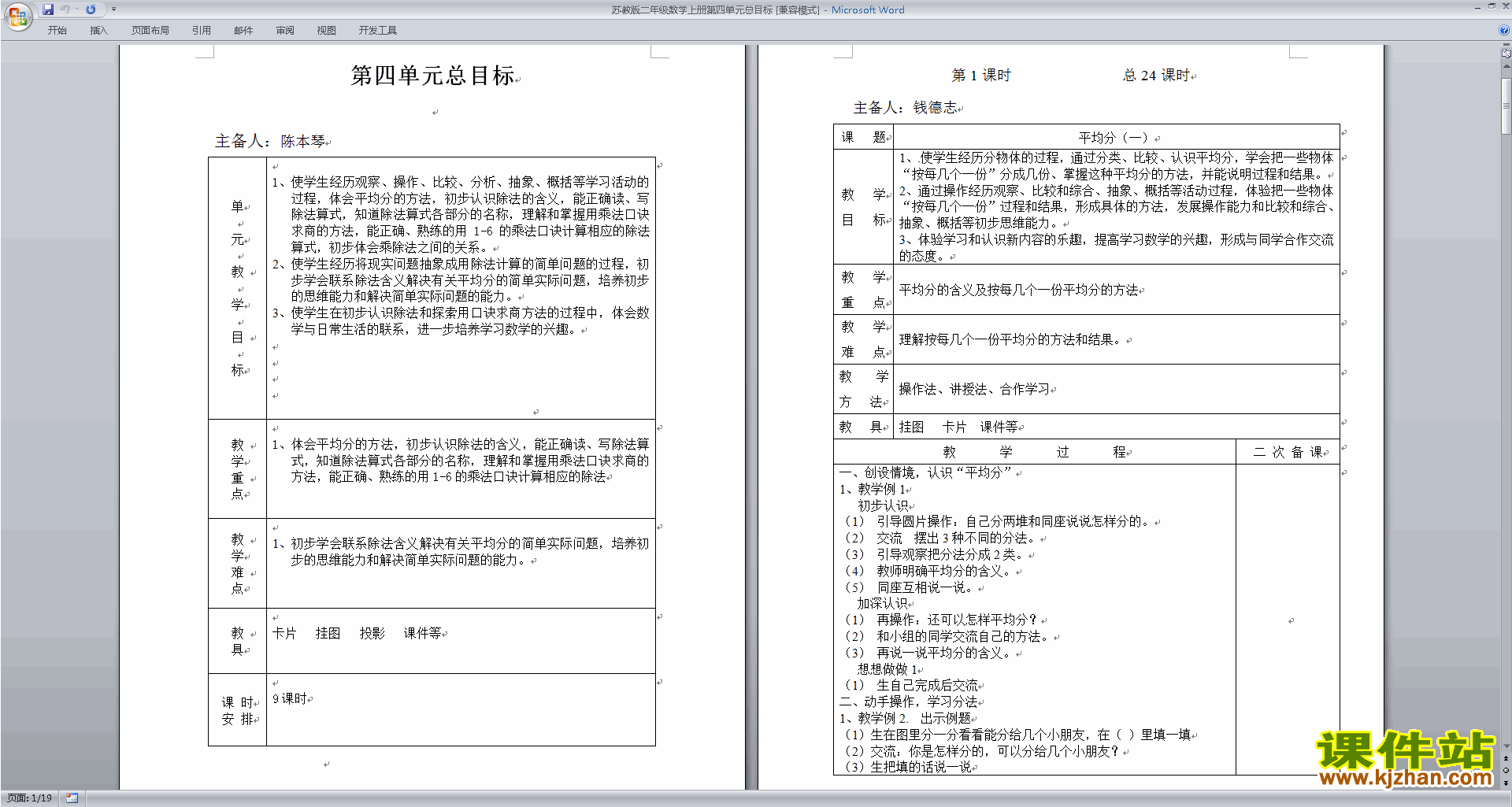The height and width of the screenshot is (807, 1512).
Task: Click the lesson title 平均分（一）
Action: [1113, 137]
